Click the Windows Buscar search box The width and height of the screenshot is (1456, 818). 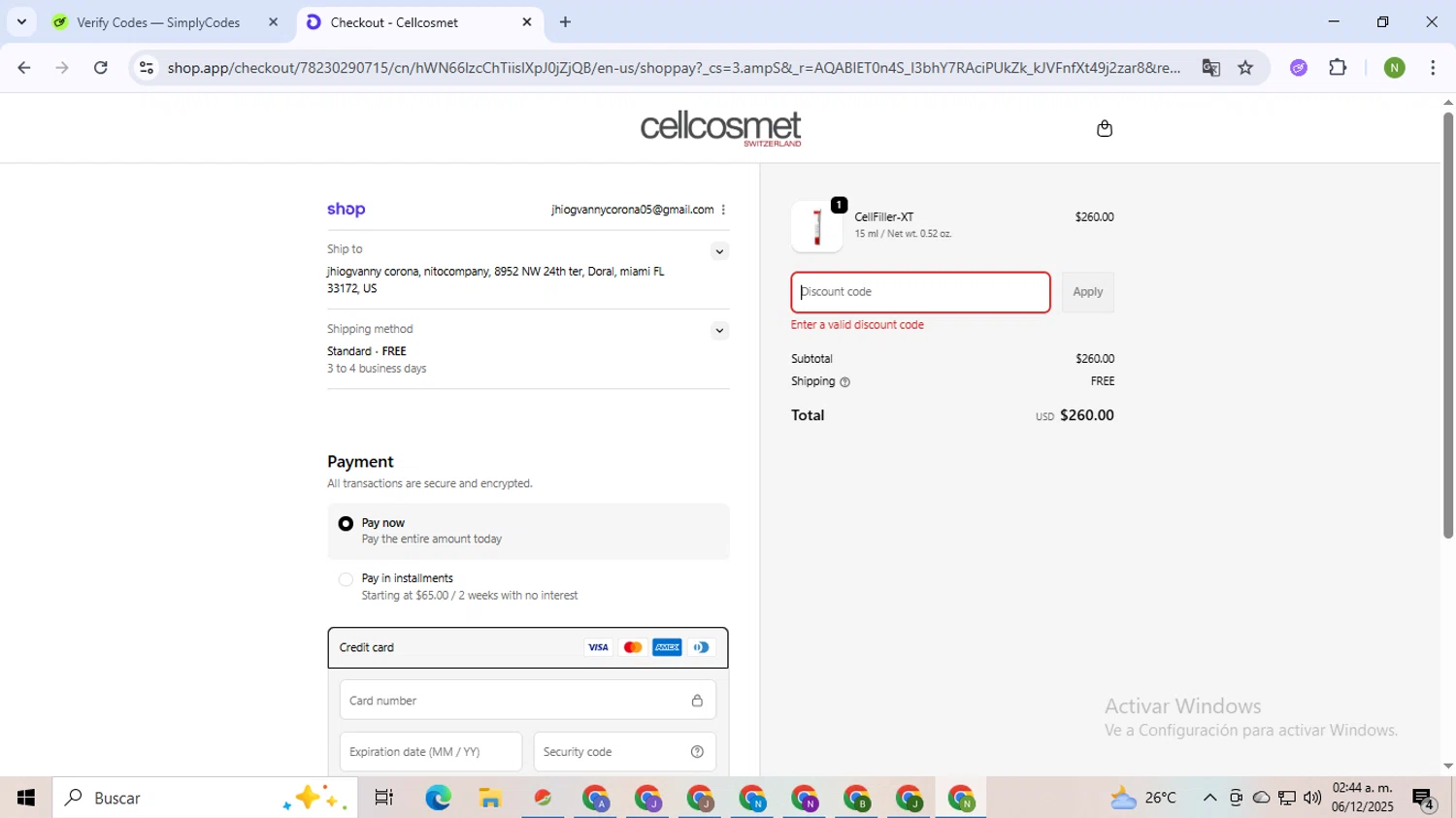tap(205, 798)
